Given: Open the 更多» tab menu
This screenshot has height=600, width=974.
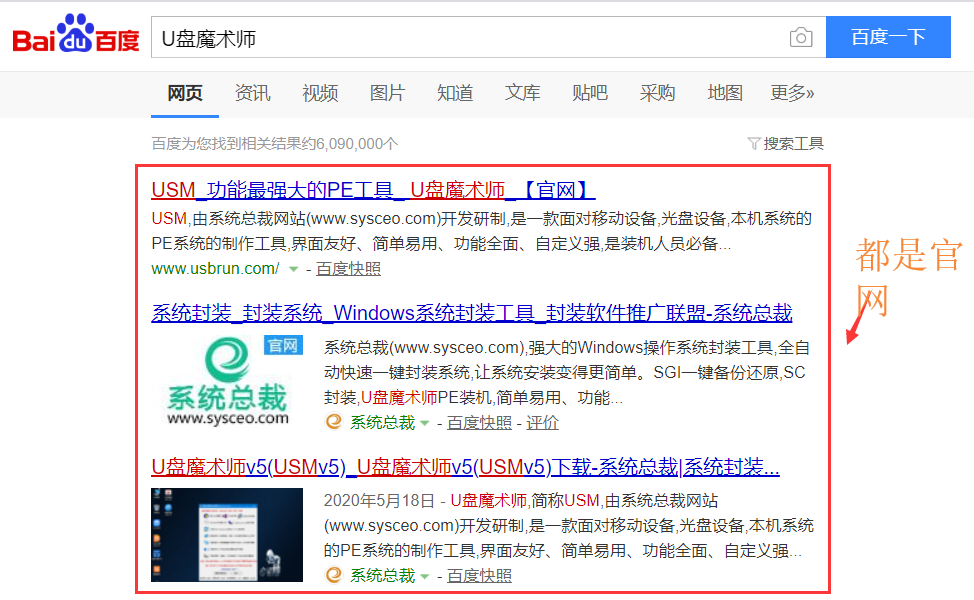Looking at the screenshot, I should pos(792,93).
